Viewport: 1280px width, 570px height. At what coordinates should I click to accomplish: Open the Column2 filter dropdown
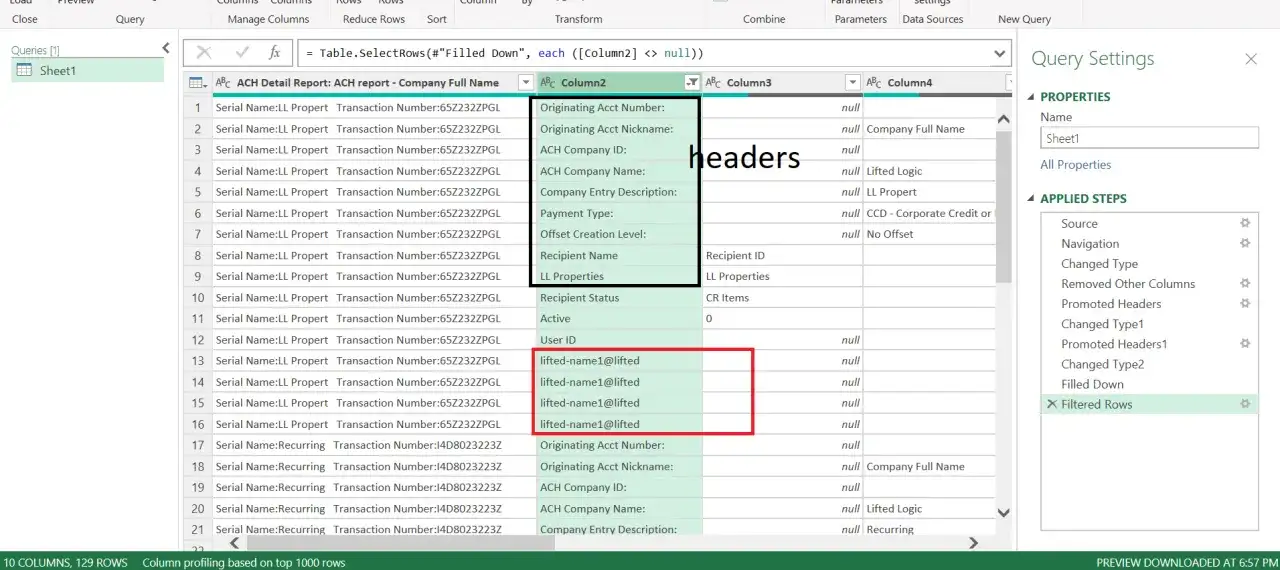(x=691, y=83)
